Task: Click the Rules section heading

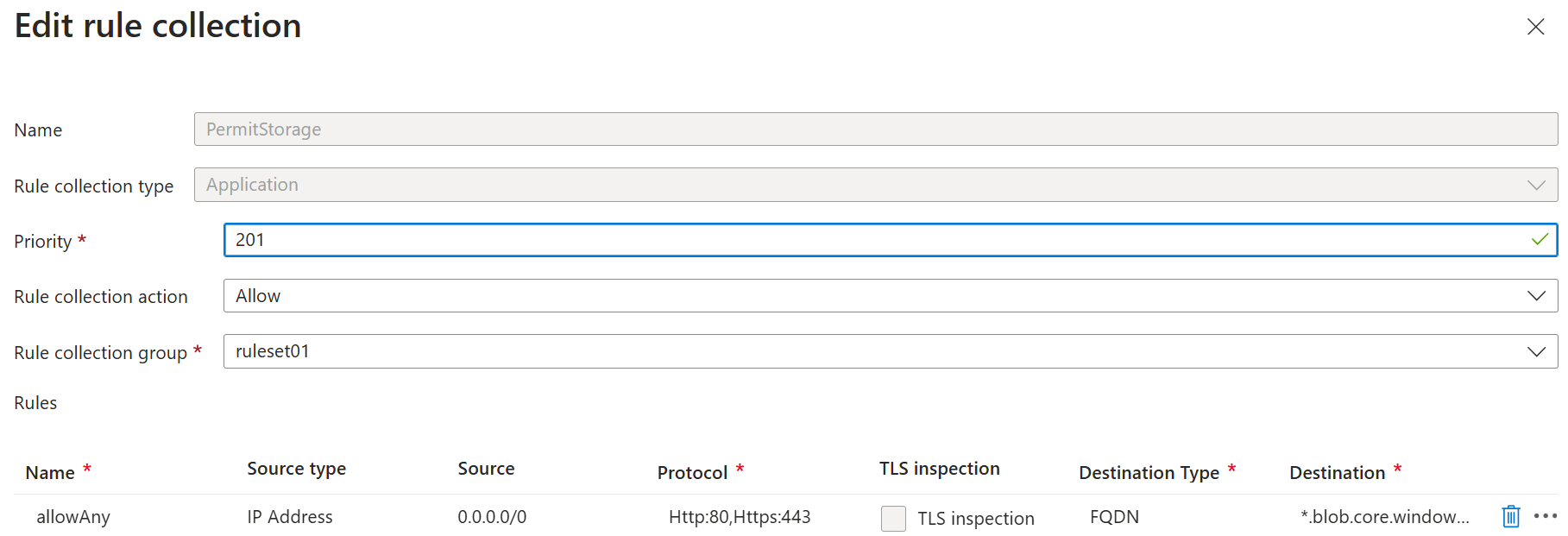Action: (x=35, y=402)
